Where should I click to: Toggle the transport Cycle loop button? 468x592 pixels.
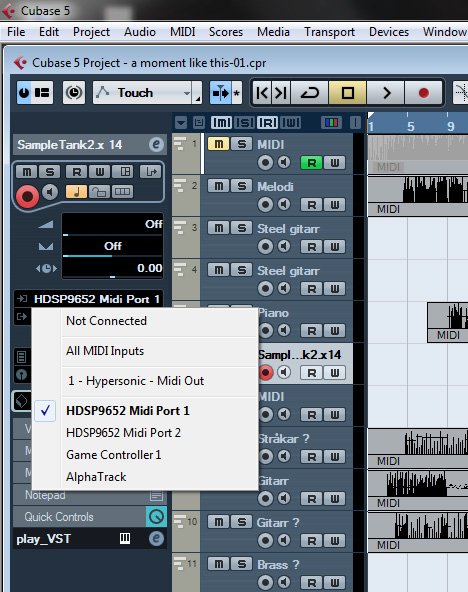click(x=309, y=92)
